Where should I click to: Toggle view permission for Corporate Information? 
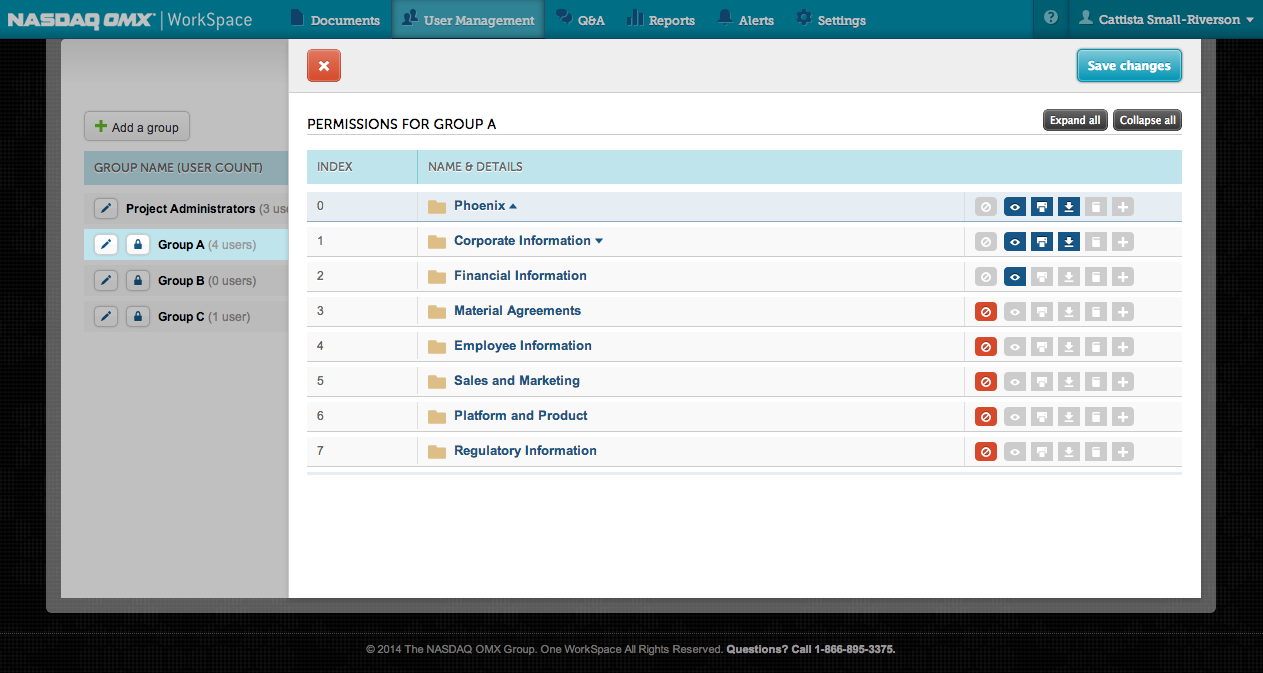(1015, 242)
